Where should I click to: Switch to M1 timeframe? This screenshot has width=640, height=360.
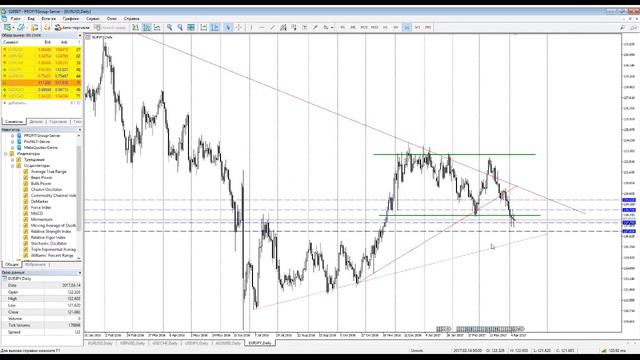pos(342,27)
